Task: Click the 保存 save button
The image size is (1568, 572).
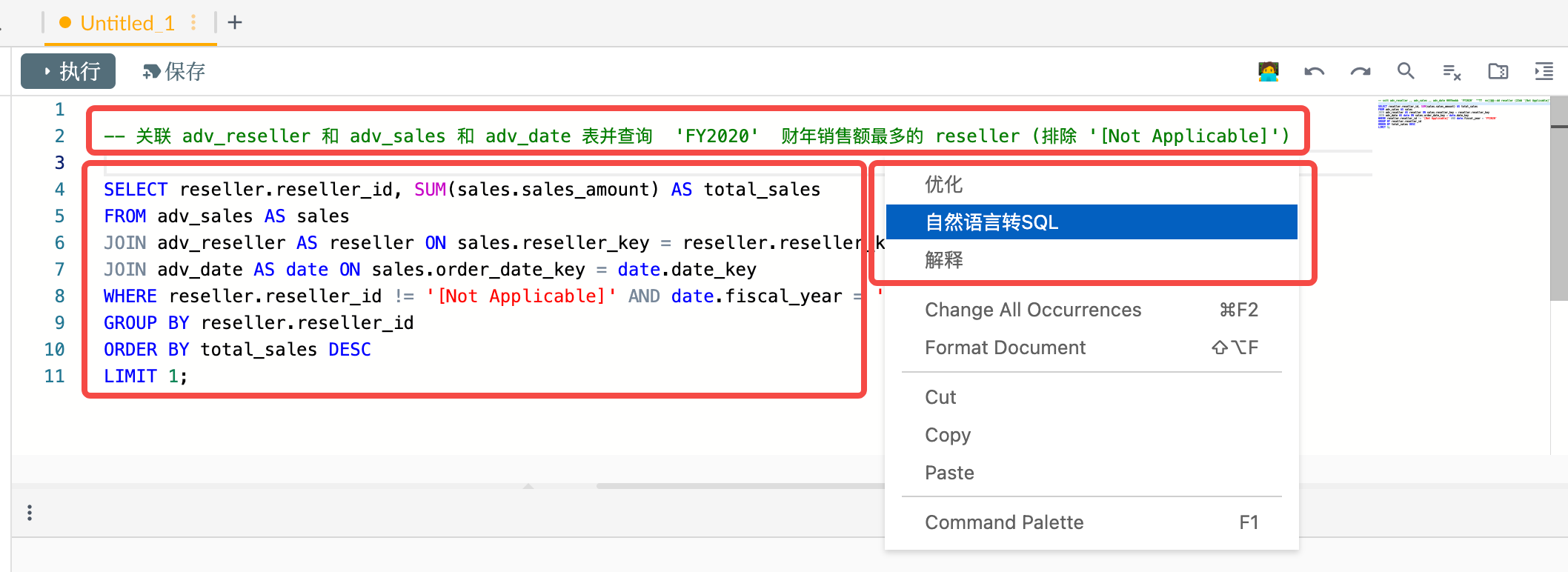Action: pos(174,72)
